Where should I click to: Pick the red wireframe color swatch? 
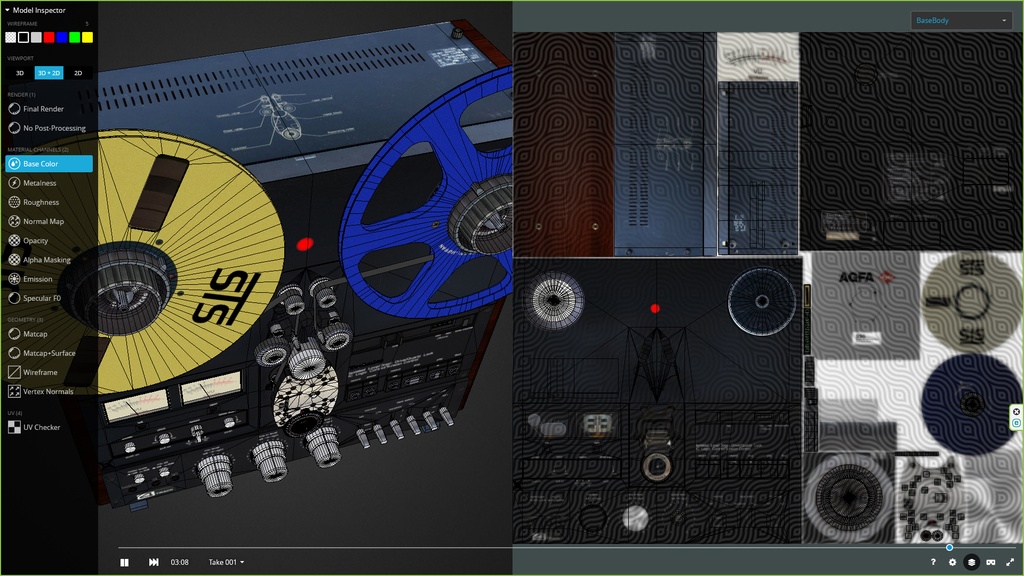pyautogui.click(x=49, y=37)
